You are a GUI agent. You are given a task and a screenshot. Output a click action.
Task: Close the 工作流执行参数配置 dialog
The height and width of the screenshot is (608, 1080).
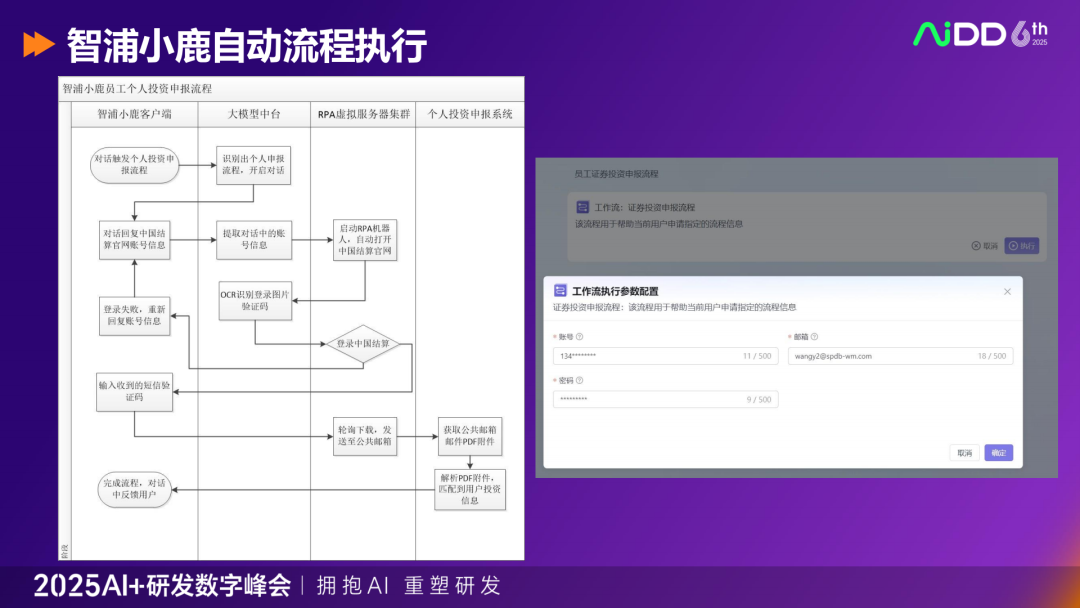pos(1007,290)
